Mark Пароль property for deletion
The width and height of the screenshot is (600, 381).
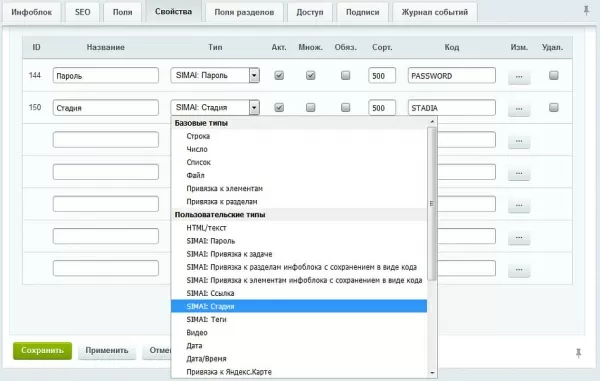pyautogui.click(x=554, y=75)
